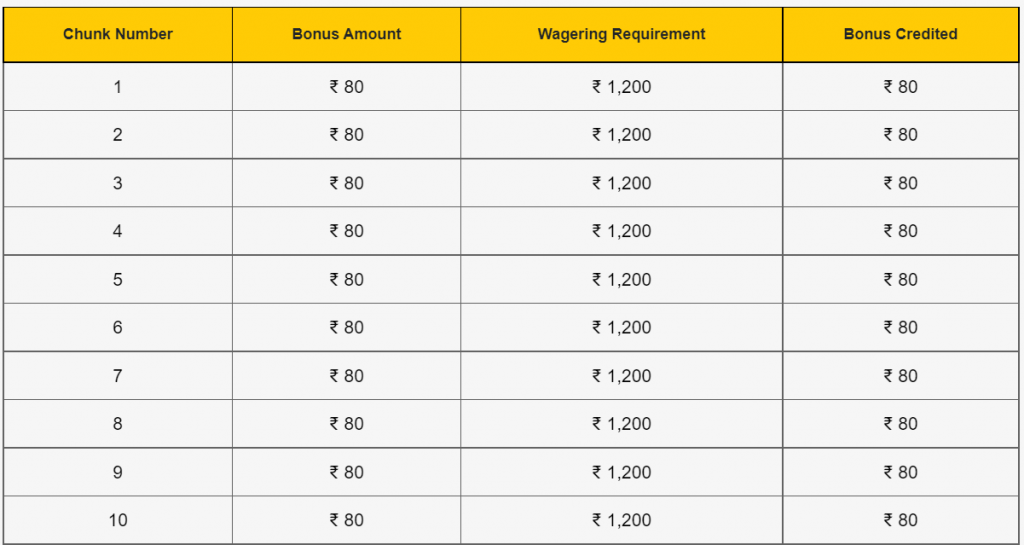Click the Bonus Amount value in row 1
Image resolution: width=1024 pixels, height=545 pixels.
[346, 87]
